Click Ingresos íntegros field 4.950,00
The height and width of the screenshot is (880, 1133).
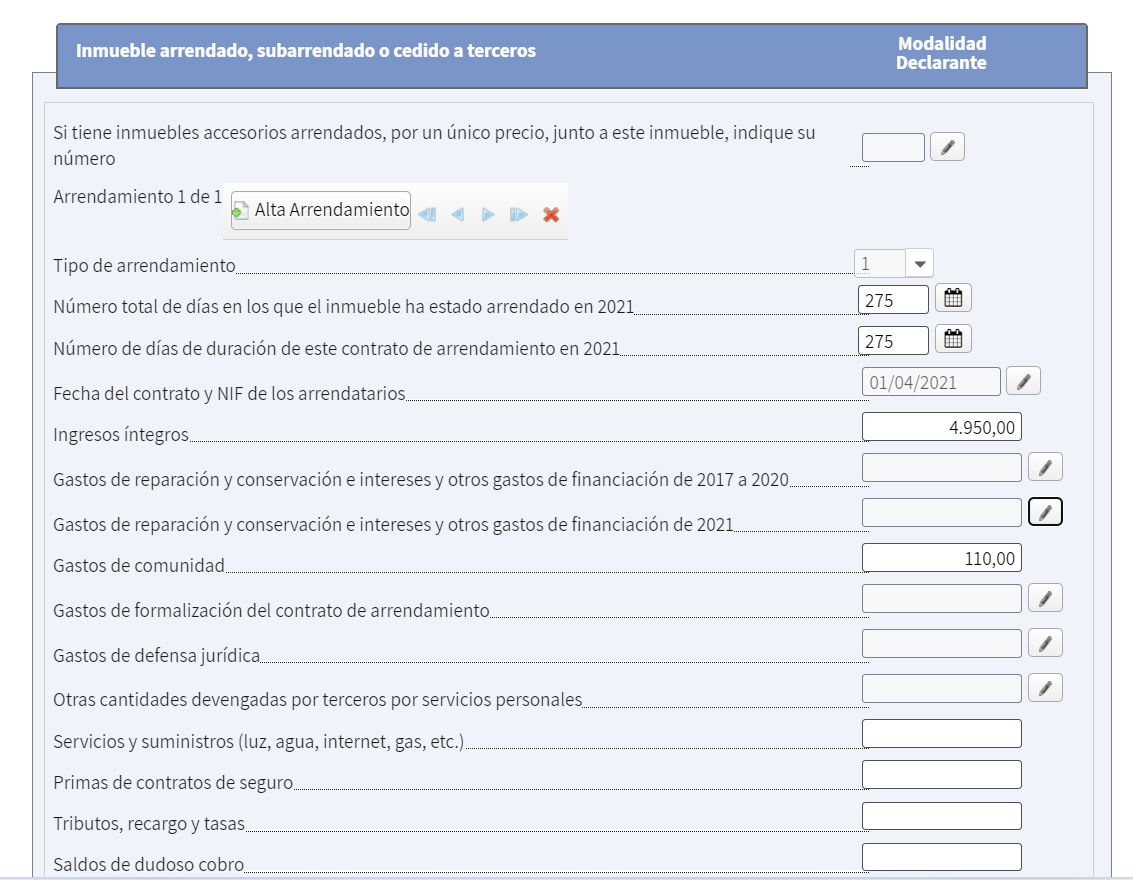[942, 427]
